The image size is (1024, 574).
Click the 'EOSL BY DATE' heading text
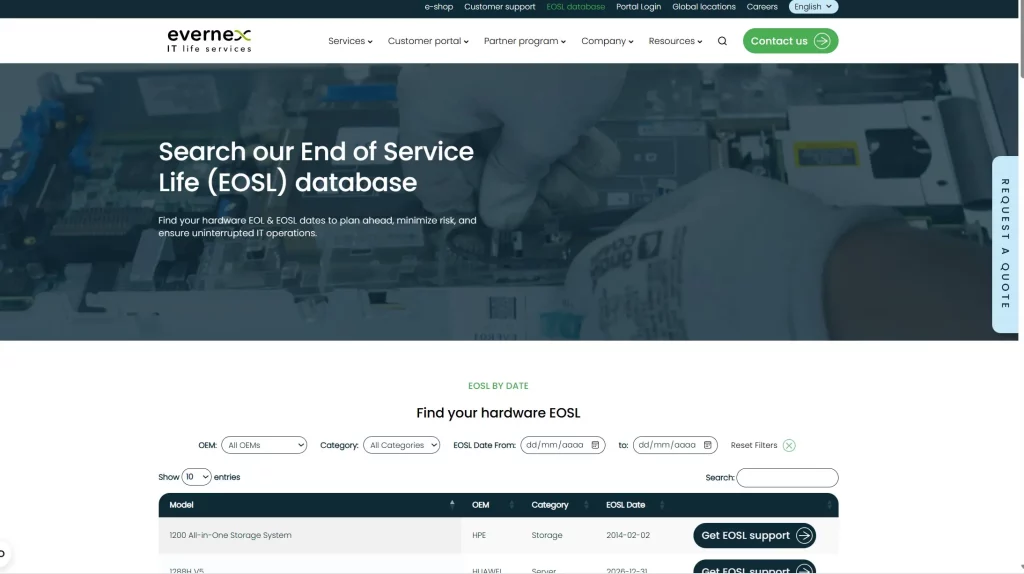498,386
